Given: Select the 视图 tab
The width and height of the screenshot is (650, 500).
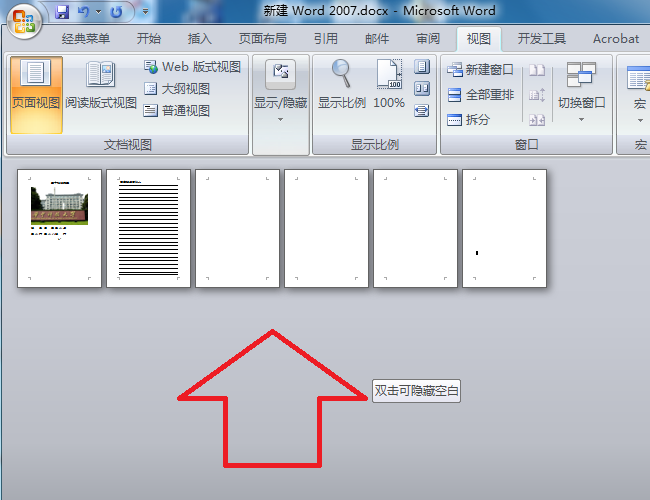Looking at the screenshot, I should (479, 39).
